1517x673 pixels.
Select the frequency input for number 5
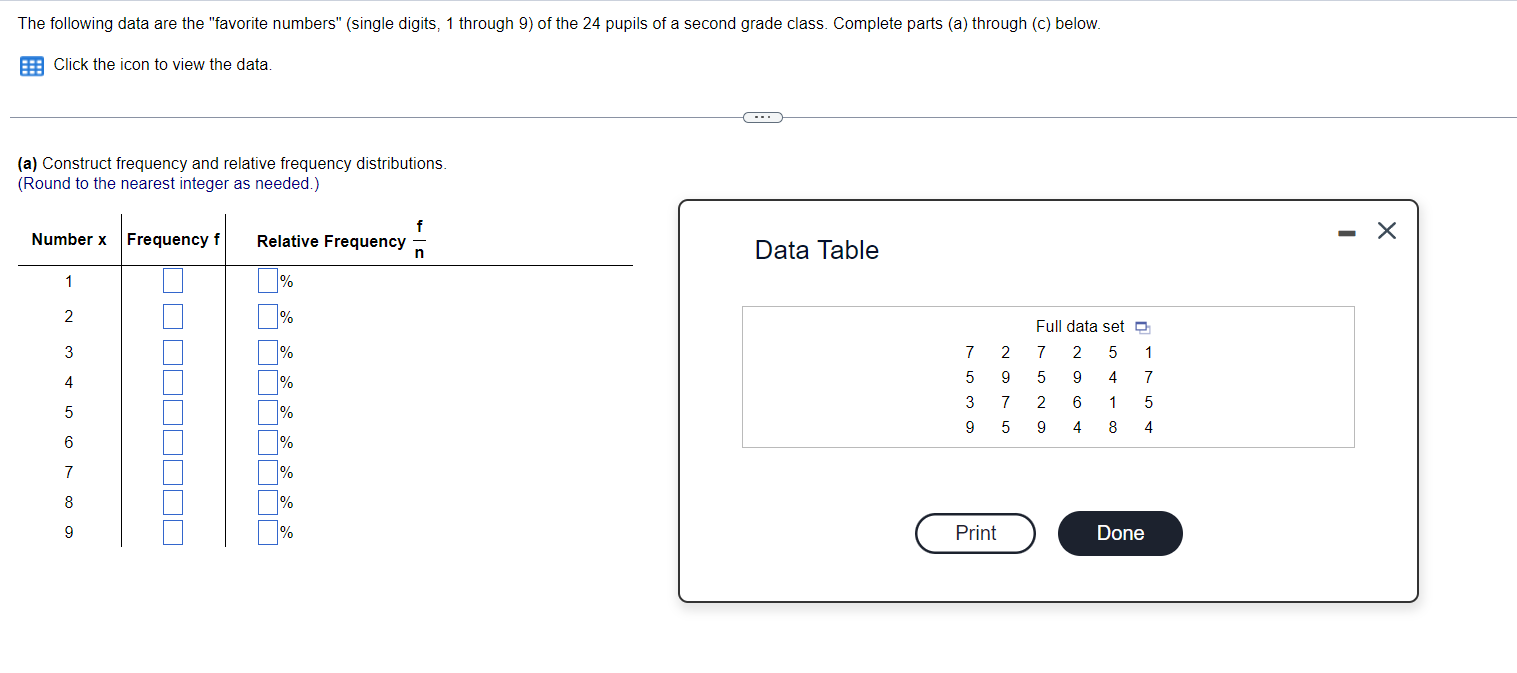(172, 412)
